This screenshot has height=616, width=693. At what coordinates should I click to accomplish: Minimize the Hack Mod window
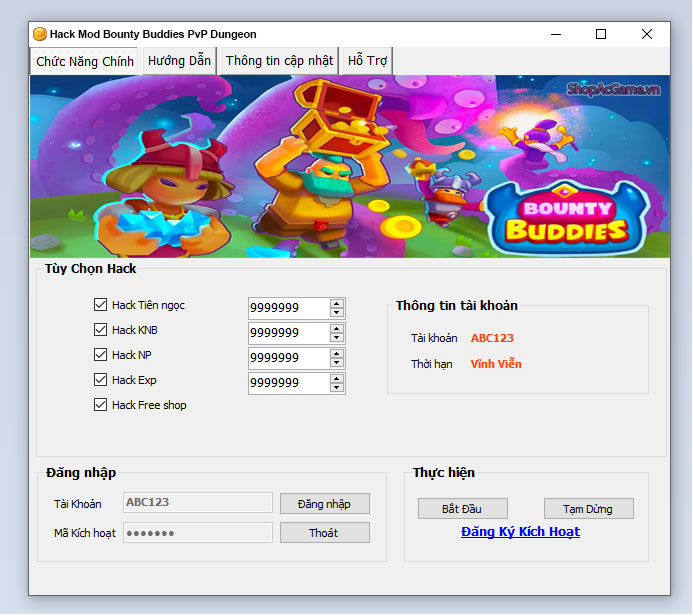(556, 34)
